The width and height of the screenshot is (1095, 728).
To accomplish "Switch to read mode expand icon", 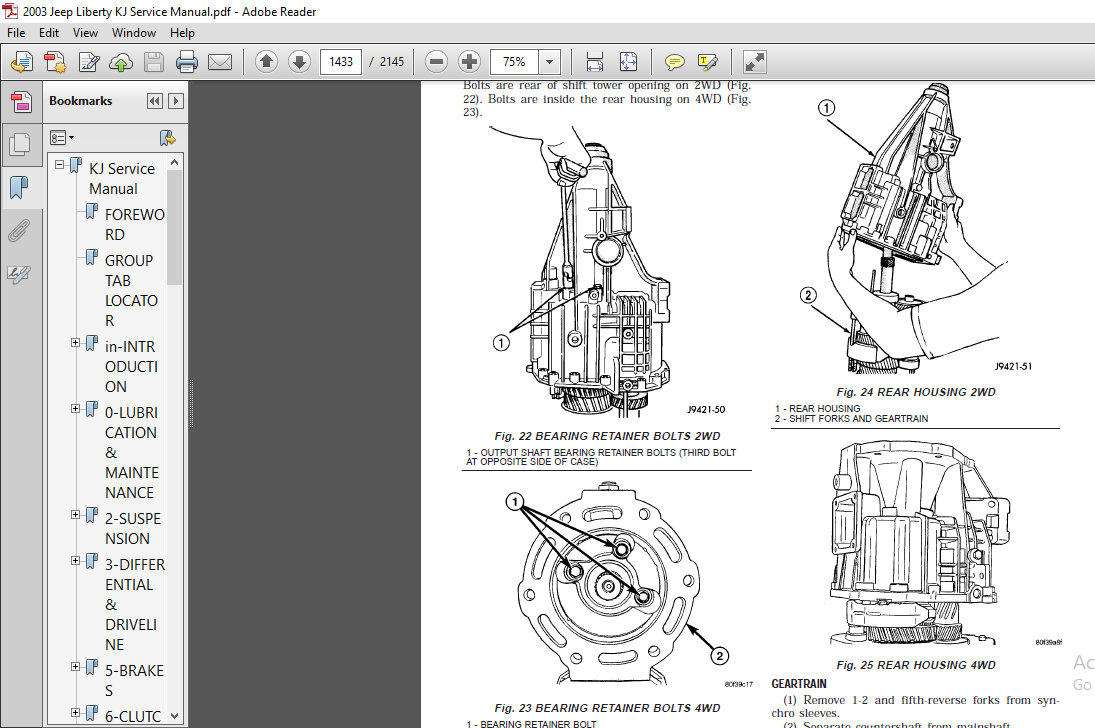I will tap(754, 62).
